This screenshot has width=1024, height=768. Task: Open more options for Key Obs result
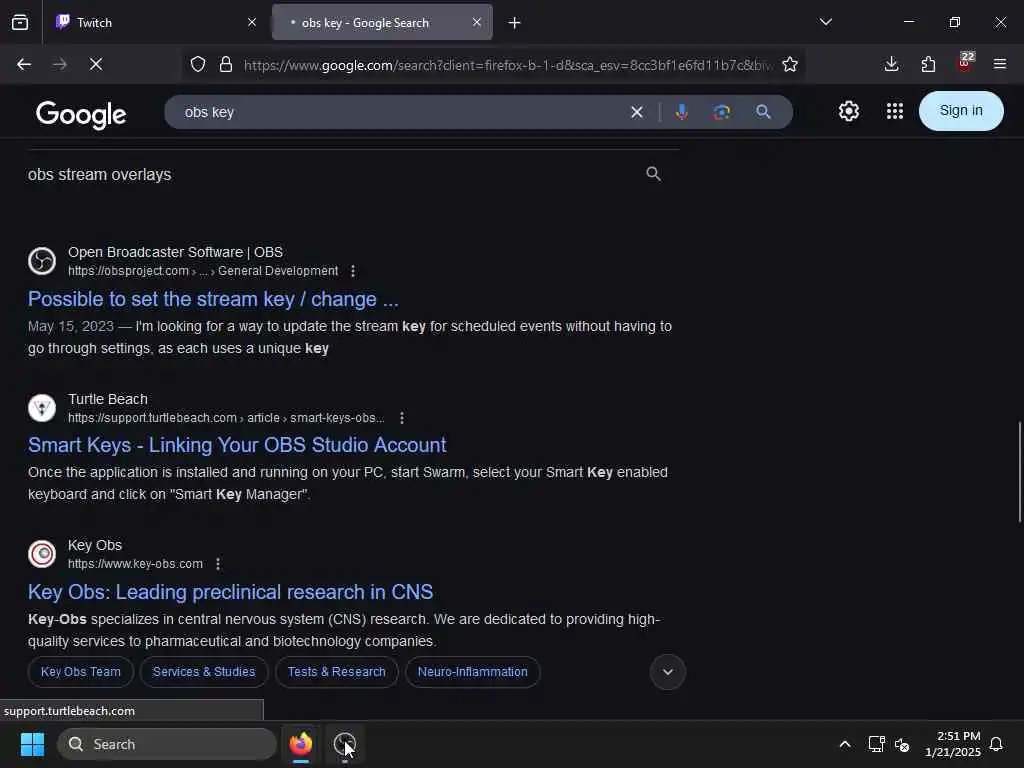coord(217,564)
